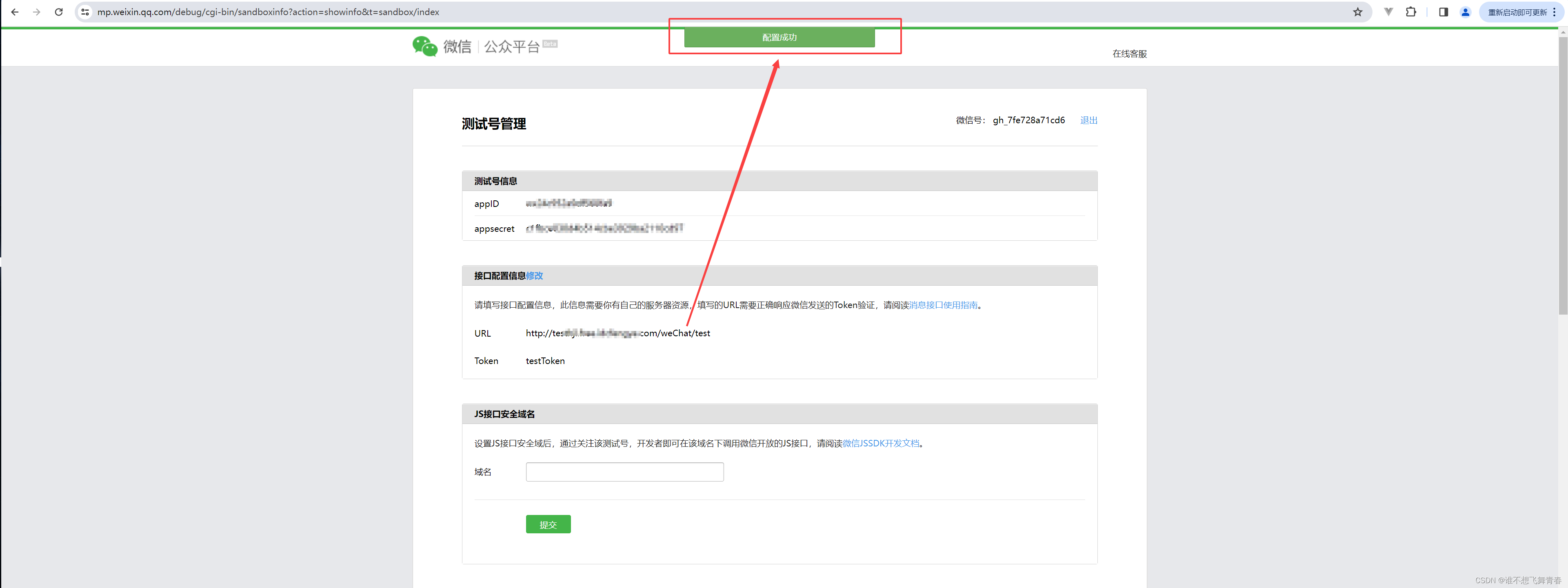Click the address bar URL
Viewport: 1568px width, 588px height.
(x=269, y=12)
